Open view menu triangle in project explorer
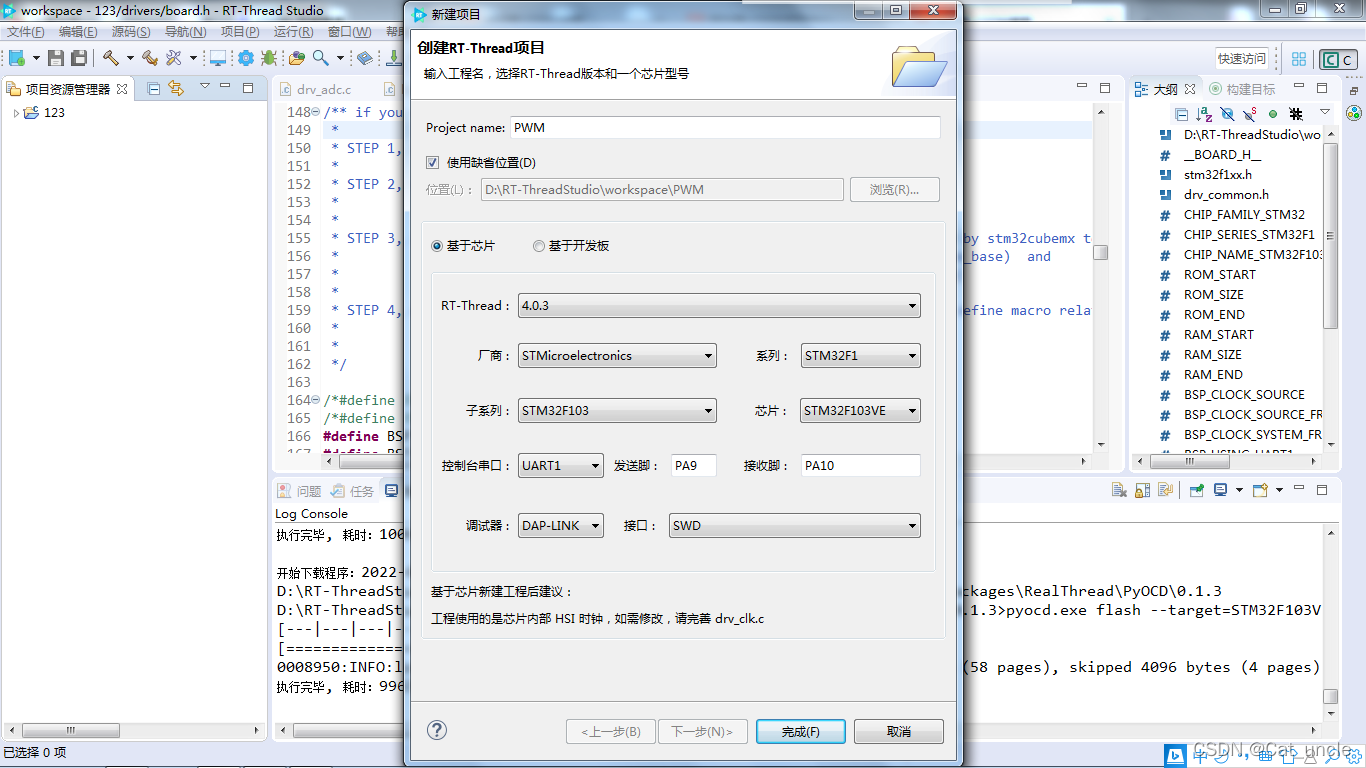The image size is (1366, 768). pyautogui.click(x=205, y=87)
